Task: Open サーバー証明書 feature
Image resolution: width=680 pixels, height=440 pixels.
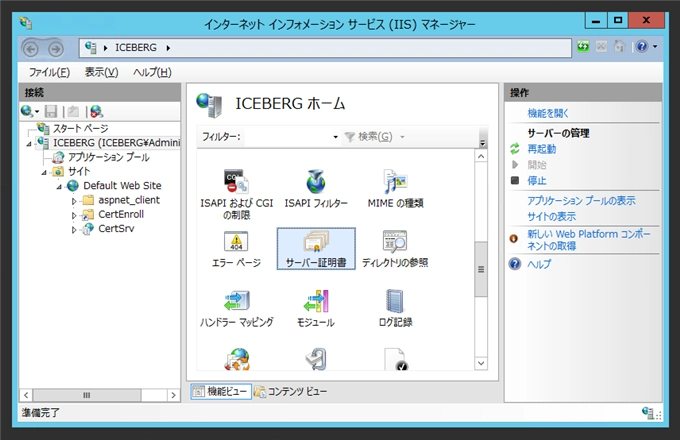Action: tap(316, 249)
